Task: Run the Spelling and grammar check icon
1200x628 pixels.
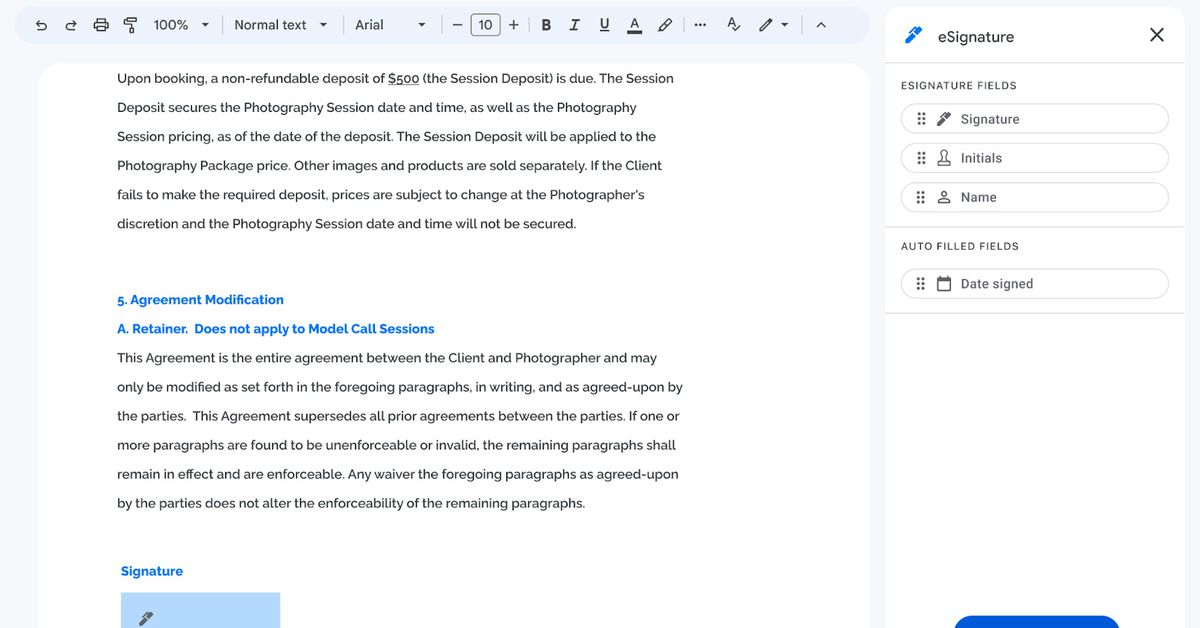Action: (733, 25)
